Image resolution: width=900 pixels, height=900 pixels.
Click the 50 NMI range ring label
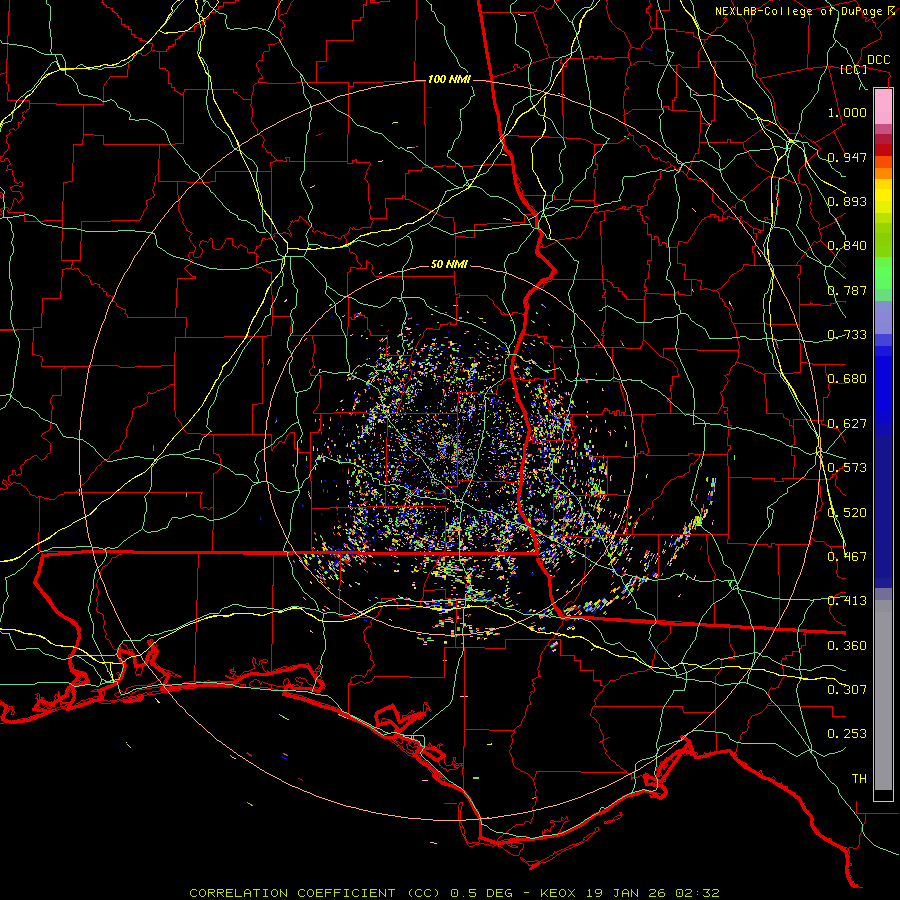[449, 264]
